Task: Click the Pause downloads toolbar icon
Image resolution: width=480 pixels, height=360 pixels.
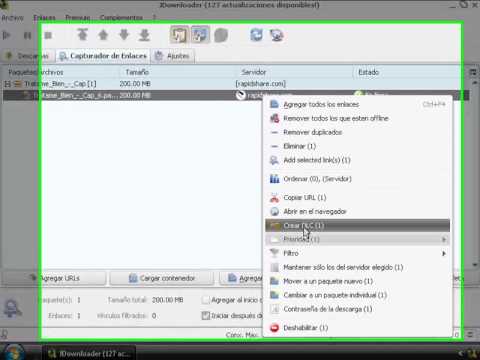Action: click(28, 35)
